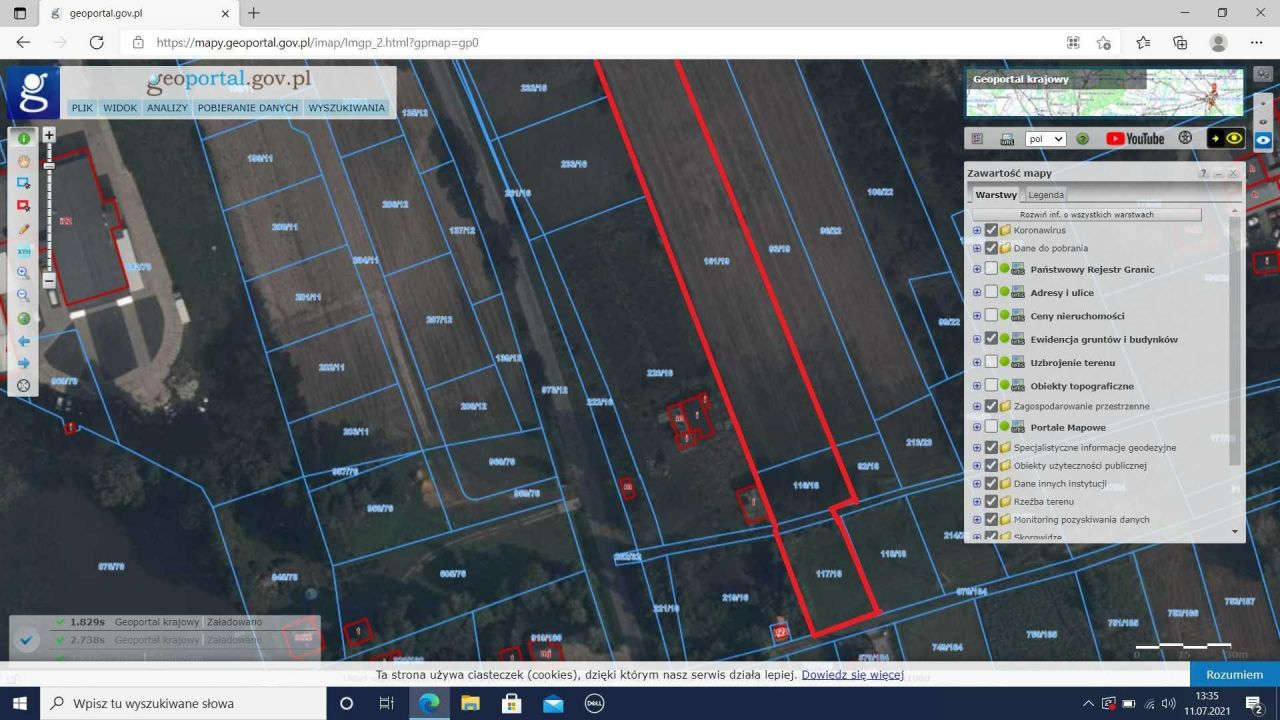Open the pol language dropdown

(x=1046, y=139)
